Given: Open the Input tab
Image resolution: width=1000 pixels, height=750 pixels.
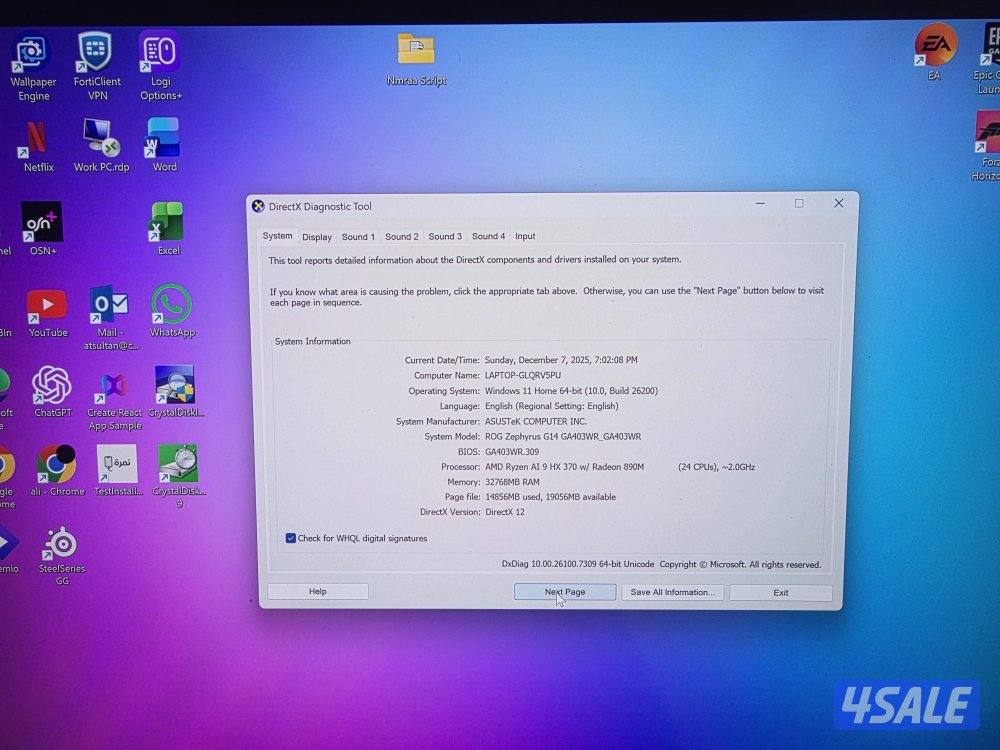Looking at the screenshot, I should tap(525, 237).
